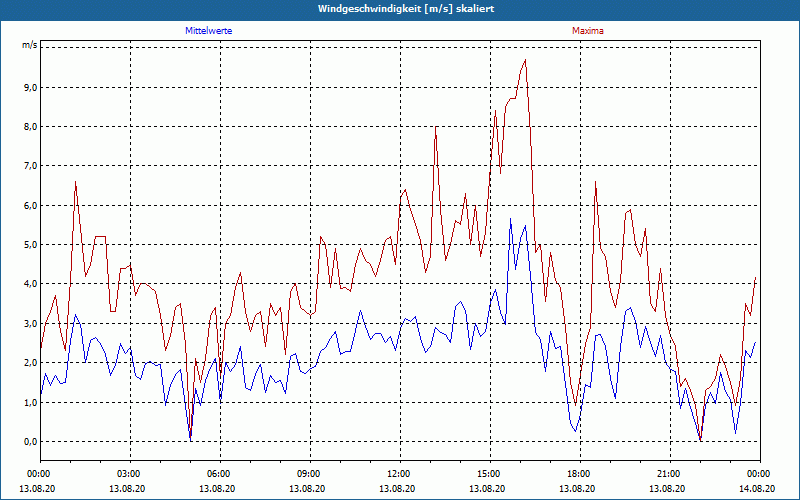Click the 3,0 y-axis value
Screen dimensions: 800x500
coord(30,323)
